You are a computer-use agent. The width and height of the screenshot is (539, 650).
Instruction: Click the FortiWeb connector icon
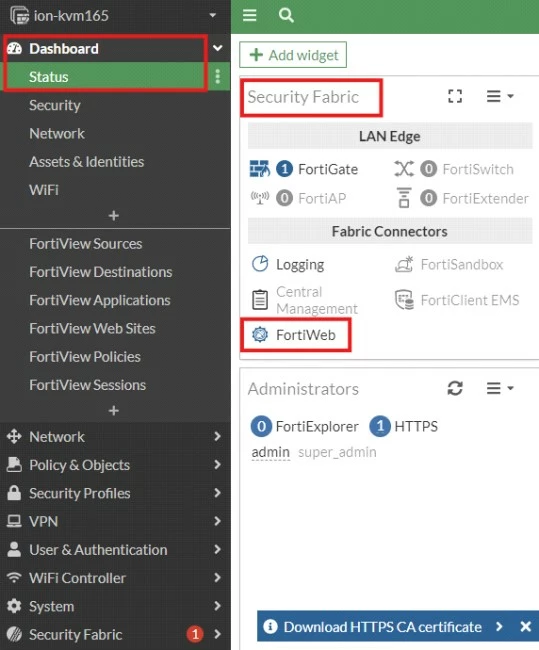tap(260, 335)
